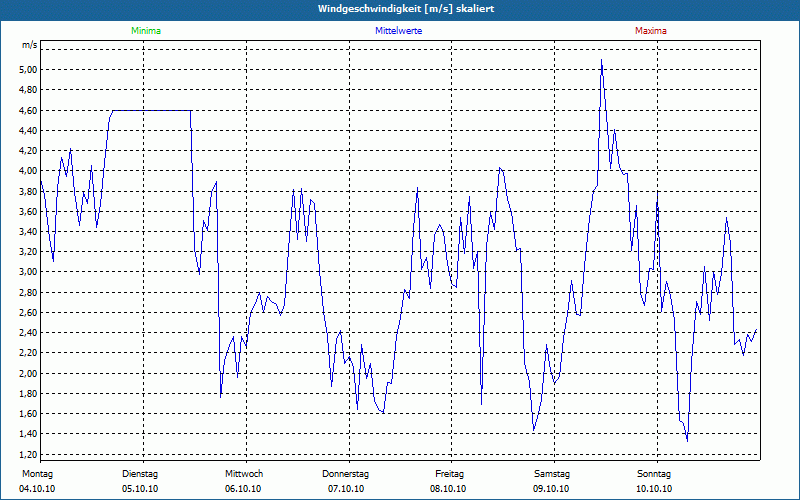
Task: Click the Freitag day label
Action: point(449,474)
